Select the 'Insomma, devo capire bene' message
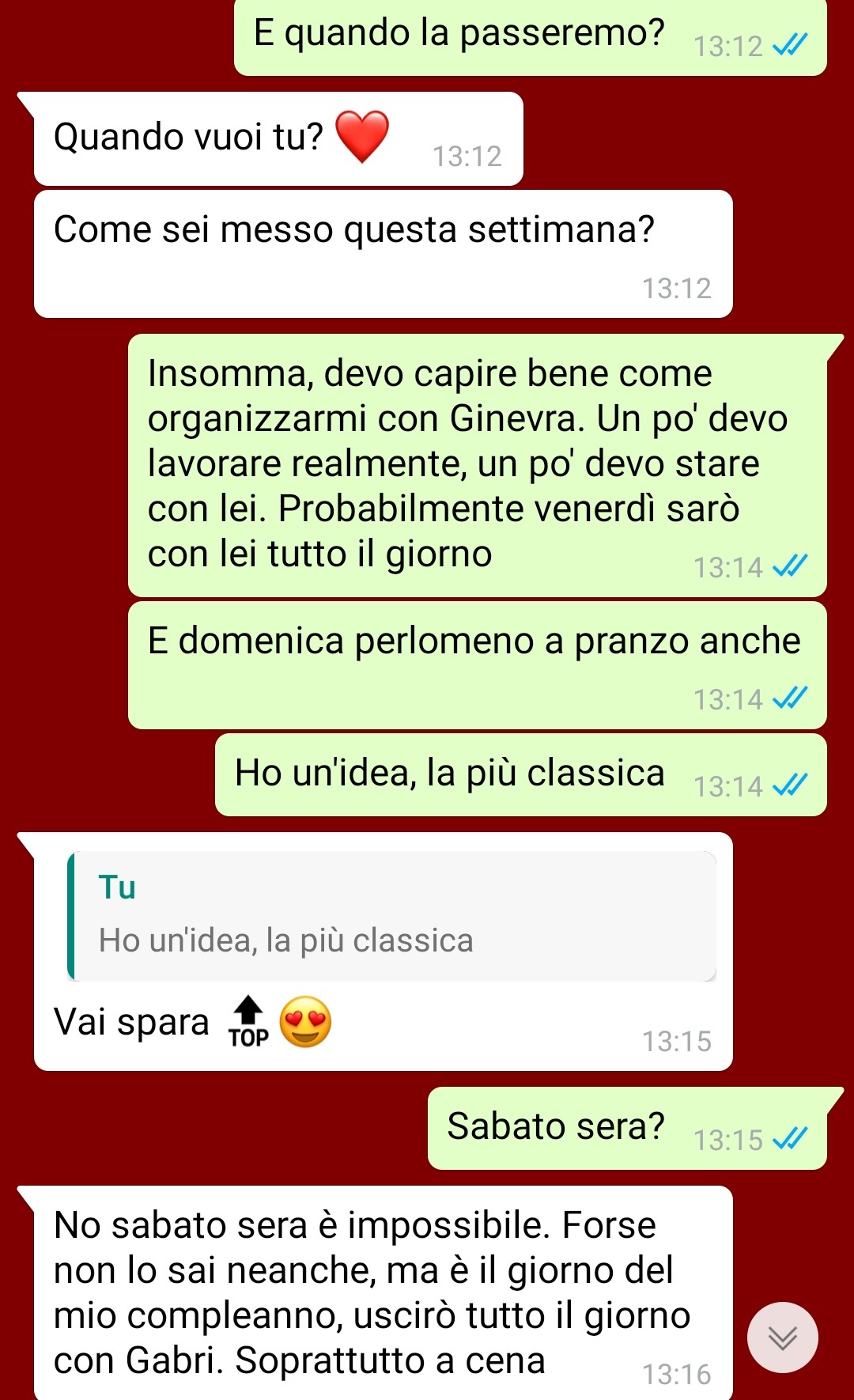The image size is (854, 1400). 478,465
